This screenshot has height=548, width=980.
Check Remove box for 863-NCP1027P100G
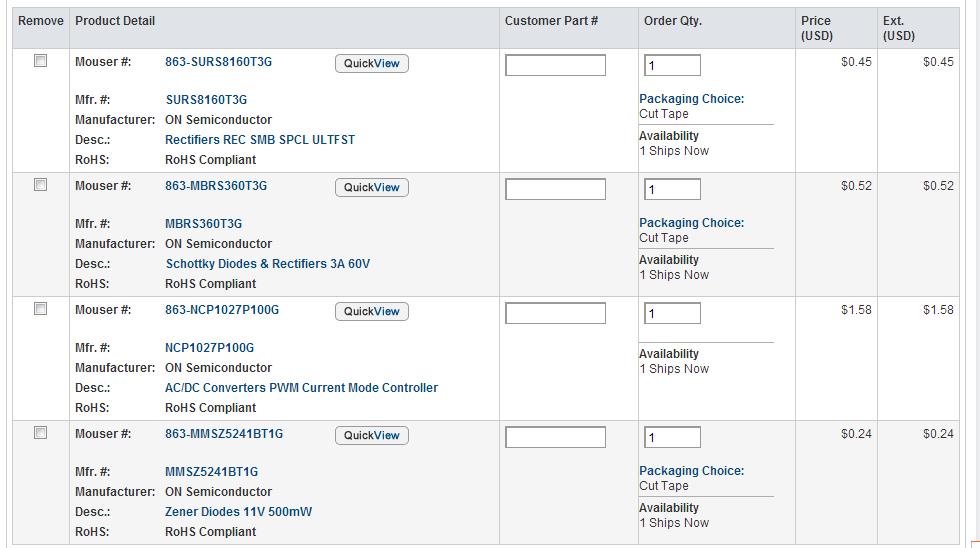(x=41, y=309)
